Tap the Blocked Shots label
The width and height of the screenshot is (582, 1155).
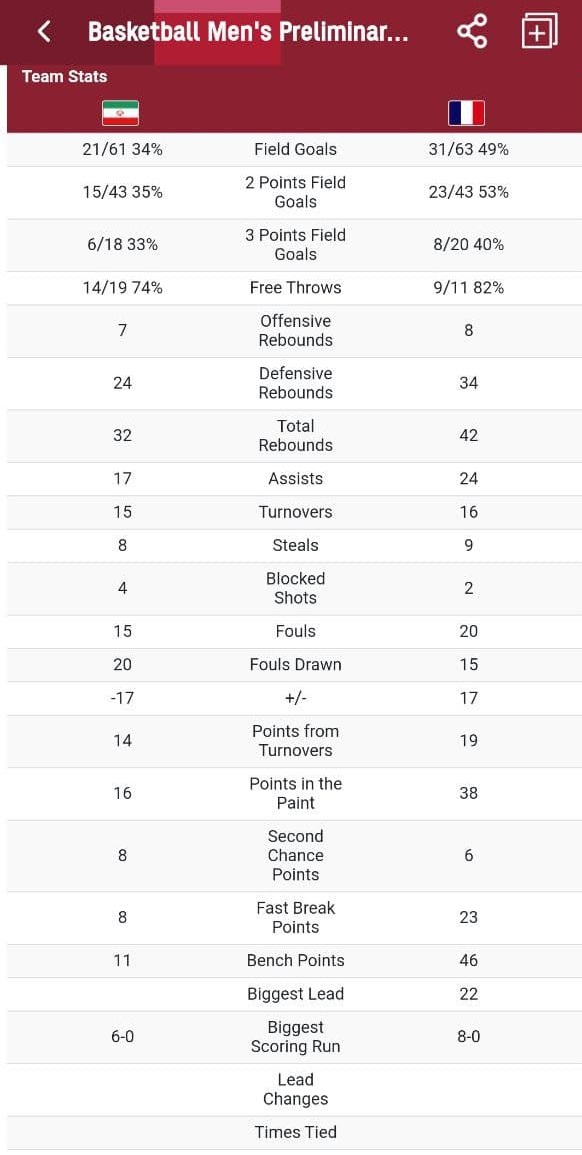[295, 589]
